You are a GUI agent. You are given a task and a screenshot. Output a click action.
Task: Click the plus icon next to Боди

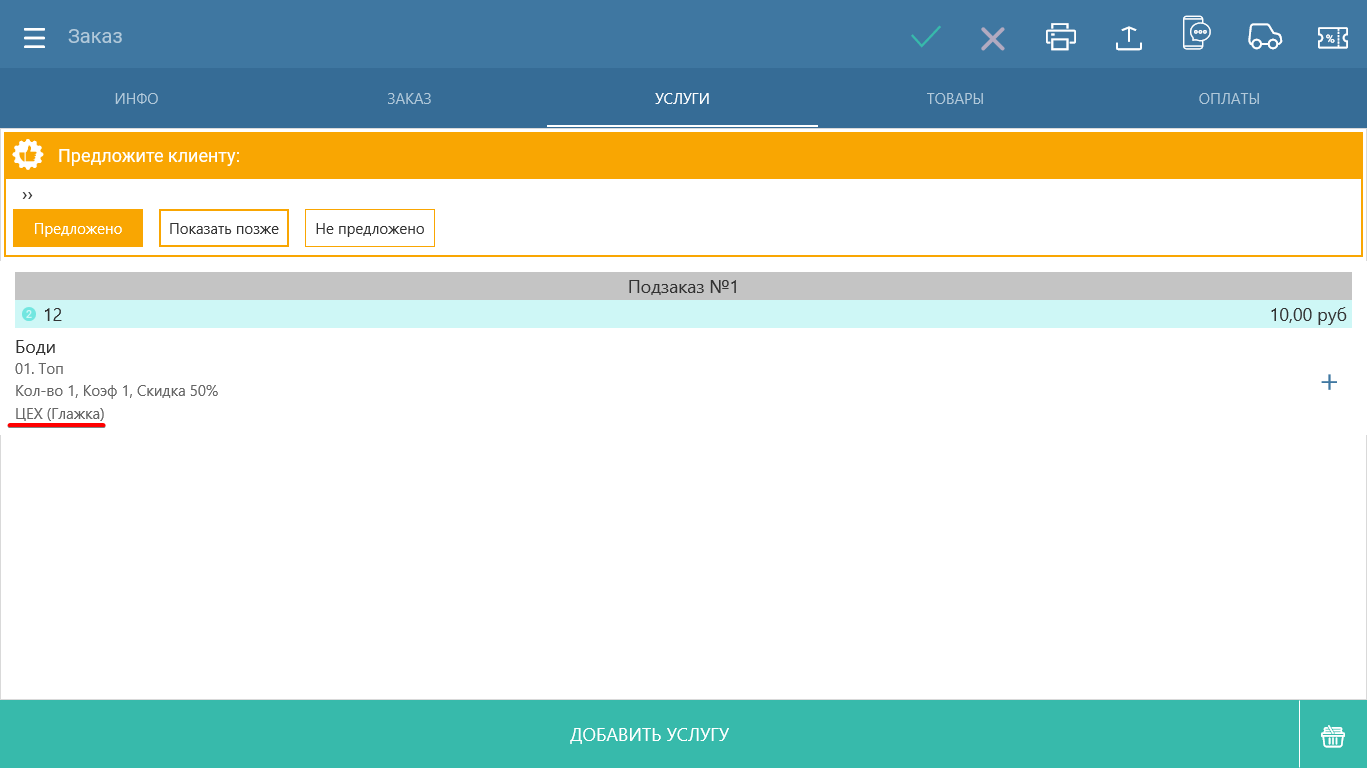(x=1329, y=382)
